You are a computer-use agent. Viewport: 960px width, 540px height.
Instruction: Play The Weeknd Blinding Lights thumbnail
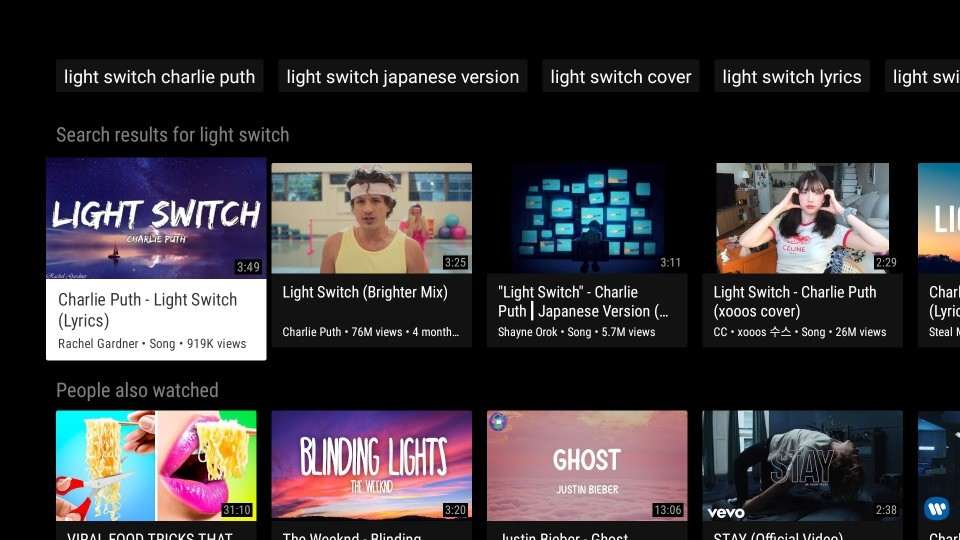[x=372, y=465]
